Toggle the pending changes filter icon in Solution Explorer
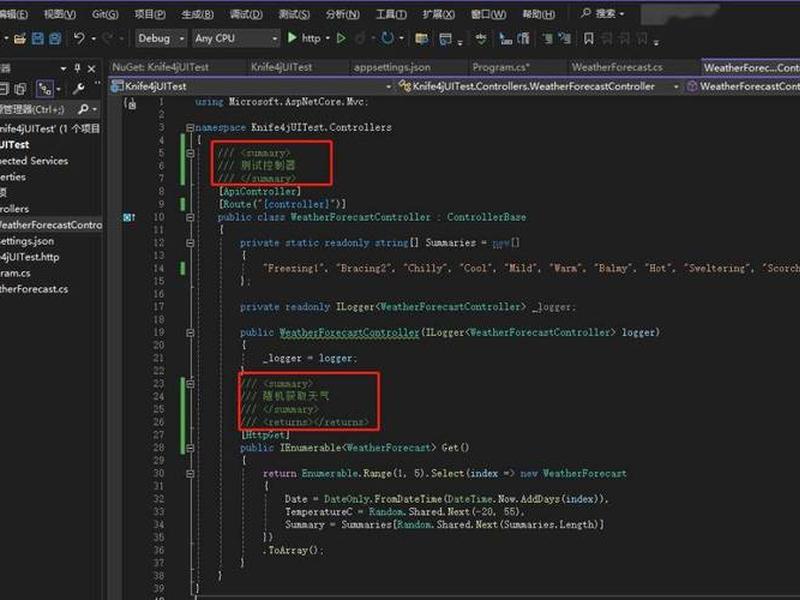Image resolution: width=800 pixels, height=600 pixels. [x=45, y=89]
